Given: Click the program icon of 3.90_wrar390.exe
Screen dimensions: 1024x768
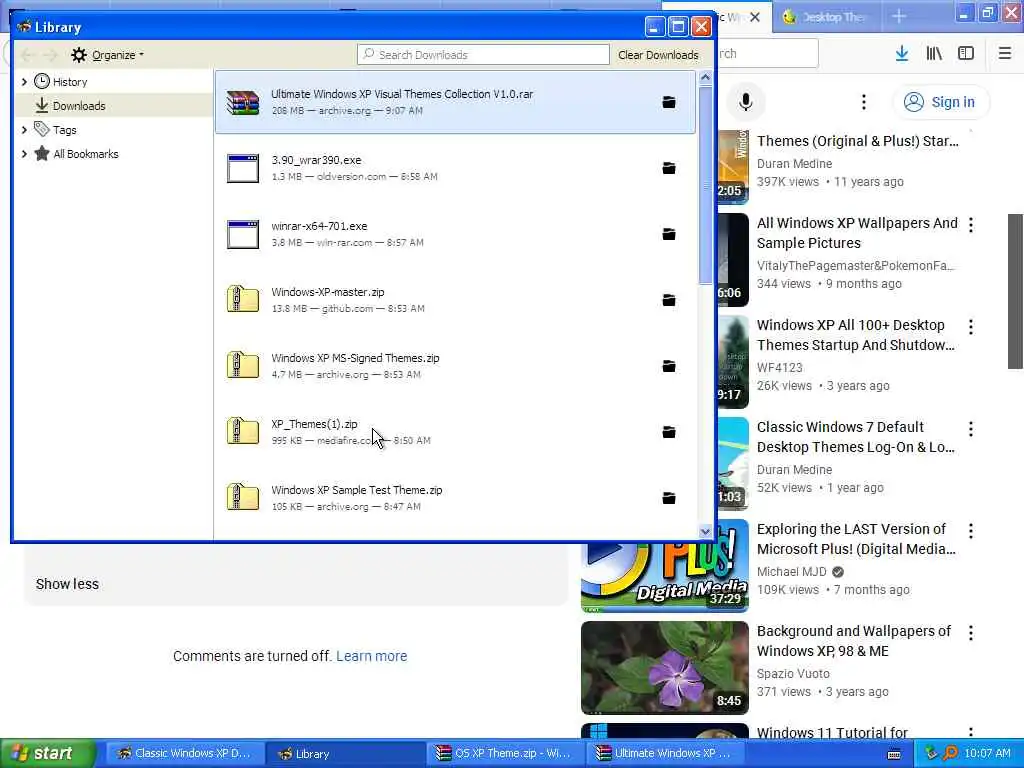Looking at the screenshot, I should point(243,168).
